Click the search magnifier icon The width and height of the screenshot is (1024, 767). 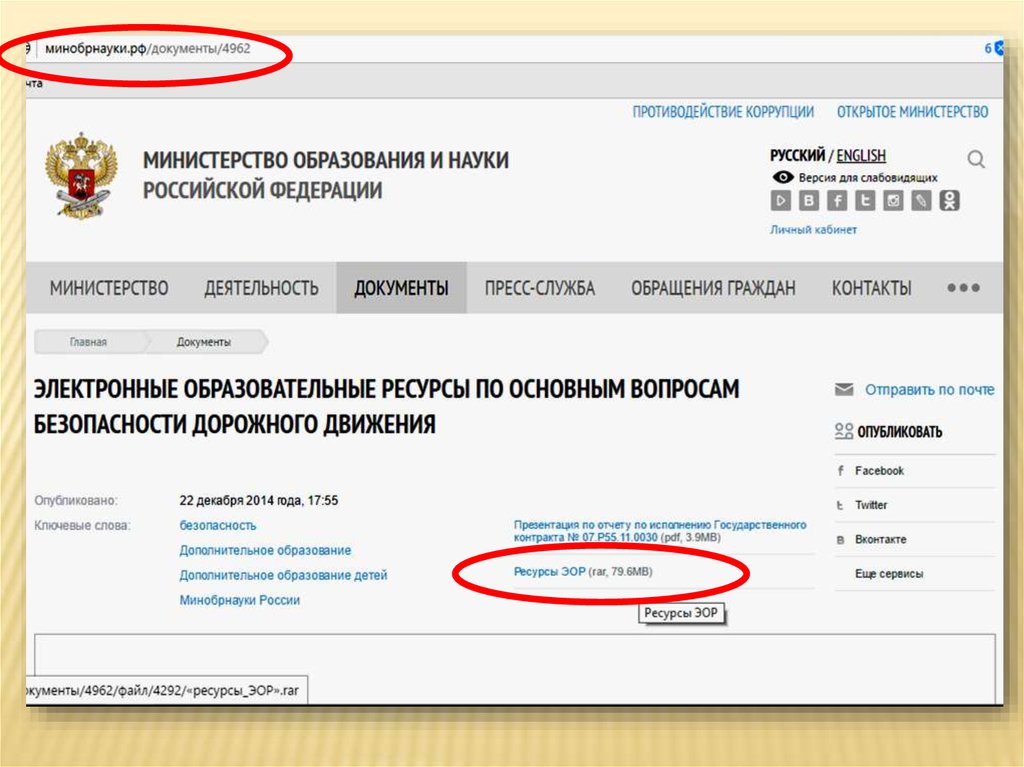976,159
